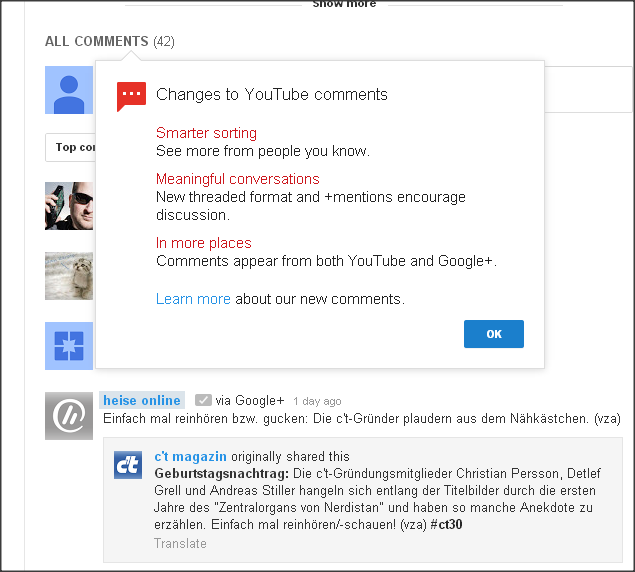Click the avatar of man with sunglasses

(x=69, y=206)
